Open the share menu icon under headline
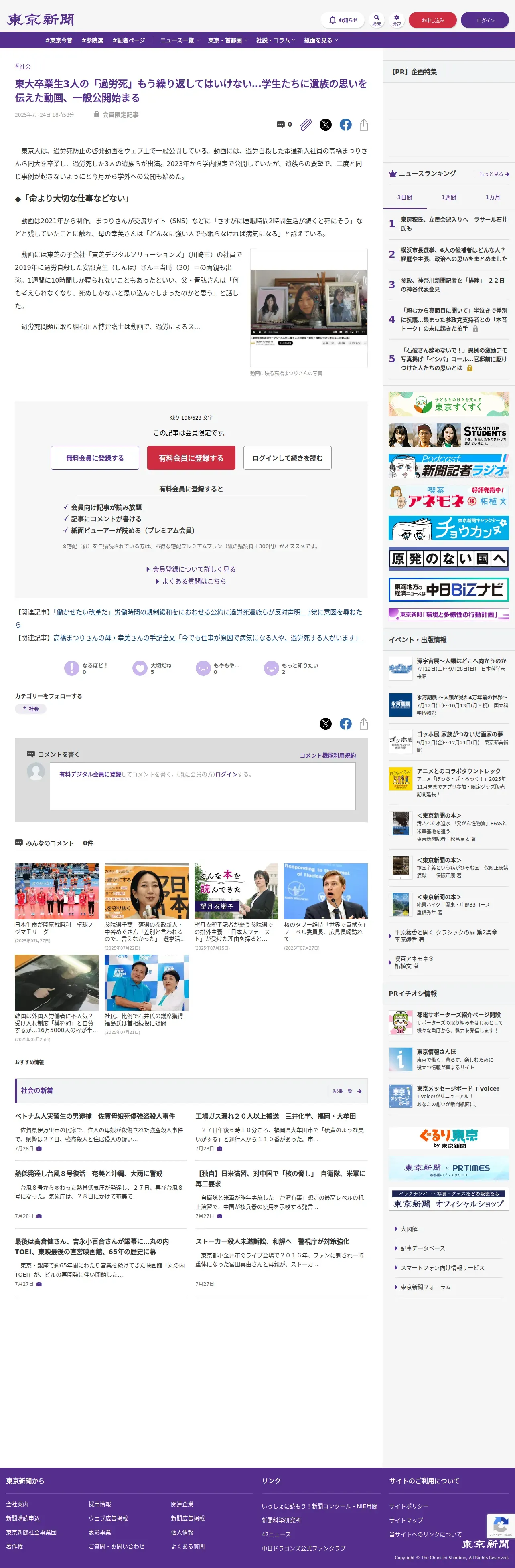Image resolution: width=515 pixels, height=1568 pixels. [364, 125]
